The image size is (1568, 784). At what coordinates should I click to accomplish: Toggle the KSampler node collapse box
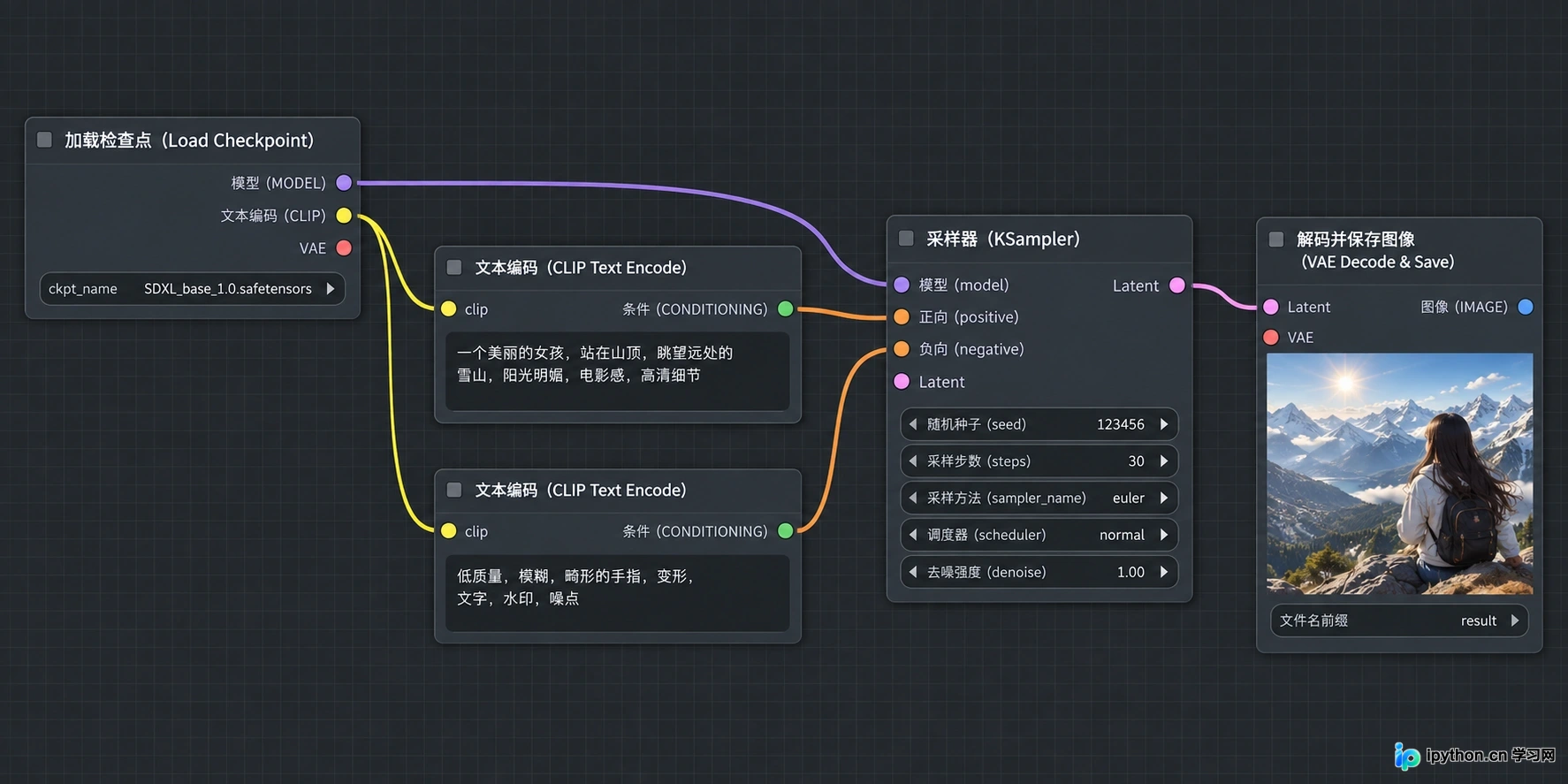906,239
